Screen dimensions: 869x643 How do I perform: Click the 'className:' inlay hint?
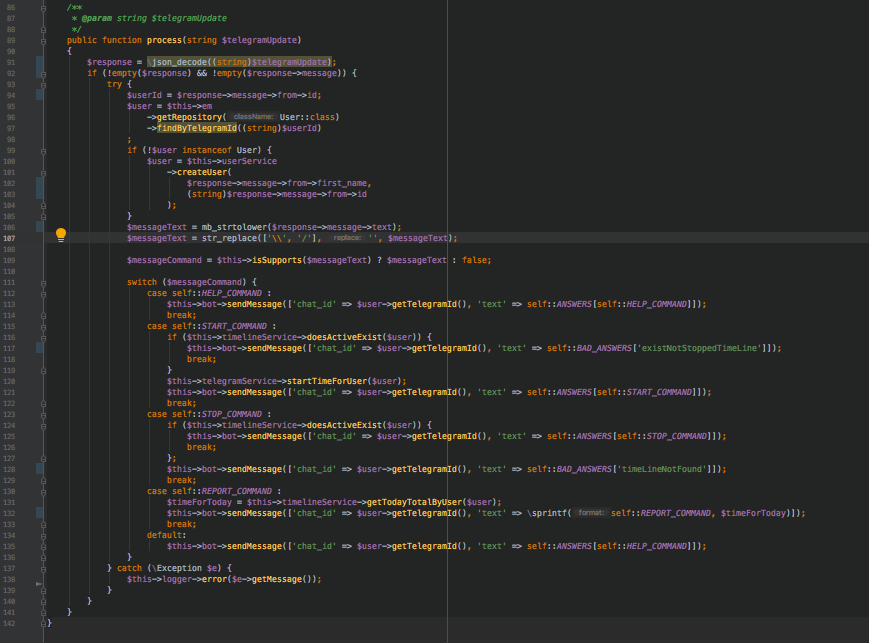coord(253,117)
